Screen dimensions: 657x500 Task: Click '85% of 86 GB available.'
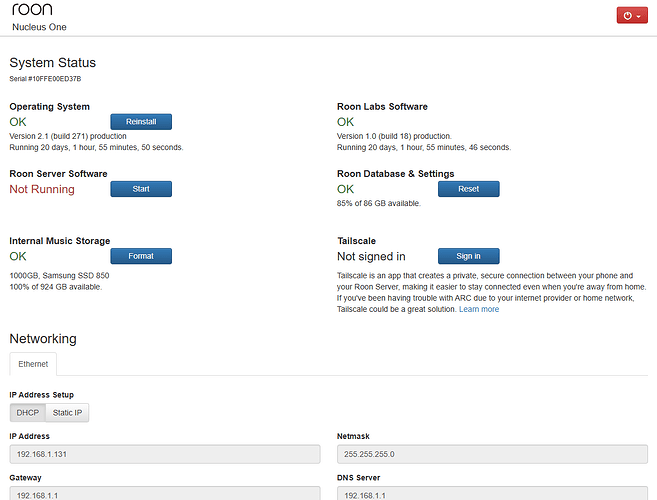[x=379, y=203]
